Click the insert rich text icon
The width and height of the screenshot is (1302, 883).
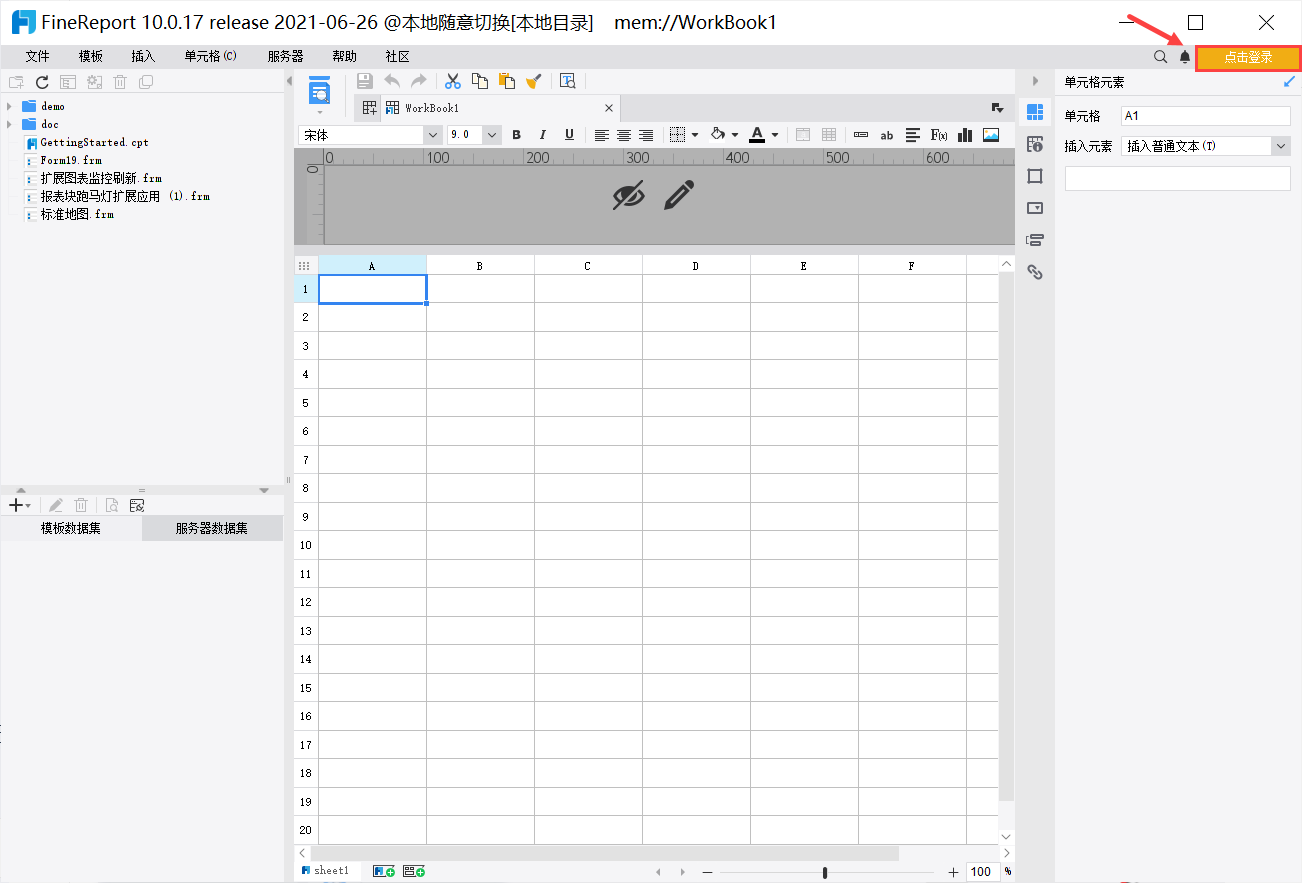(x=913, y=135)
